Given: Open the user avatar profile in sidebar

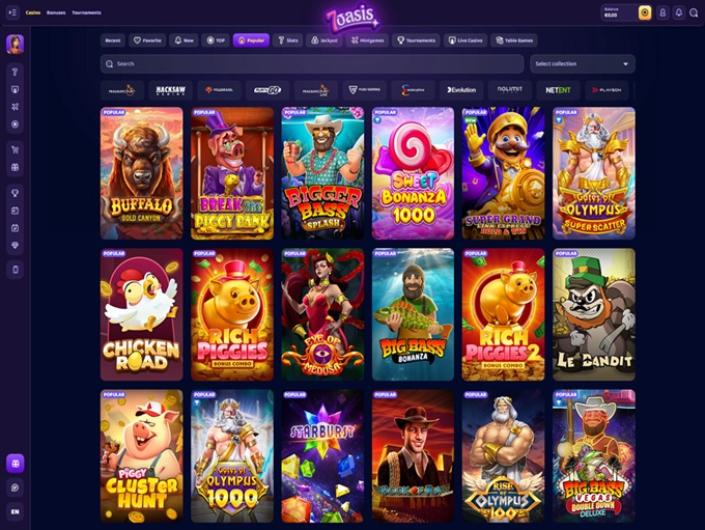Looking at the screenshot, I should [15, 44].
